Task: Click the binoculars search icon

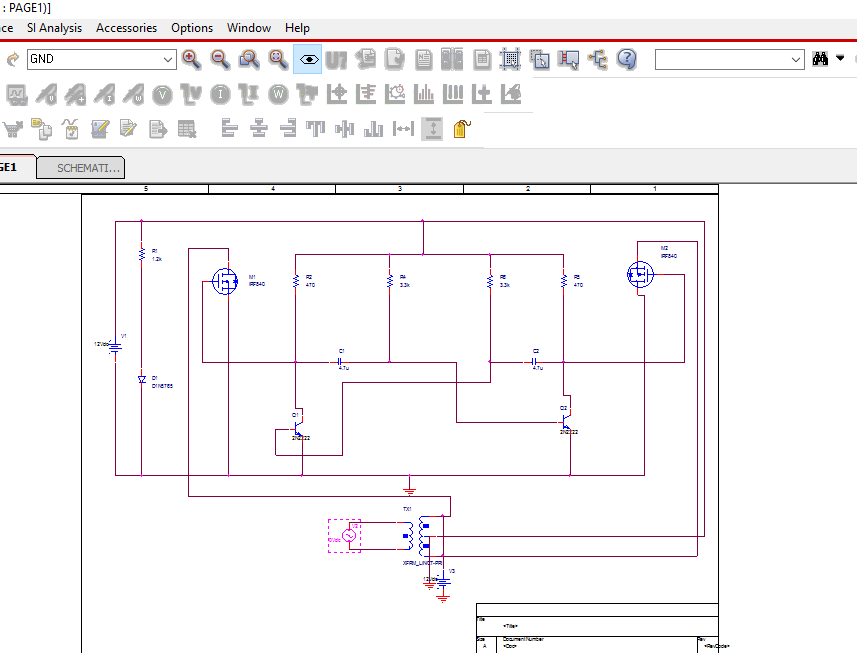Action: click(x=820, y=58)
